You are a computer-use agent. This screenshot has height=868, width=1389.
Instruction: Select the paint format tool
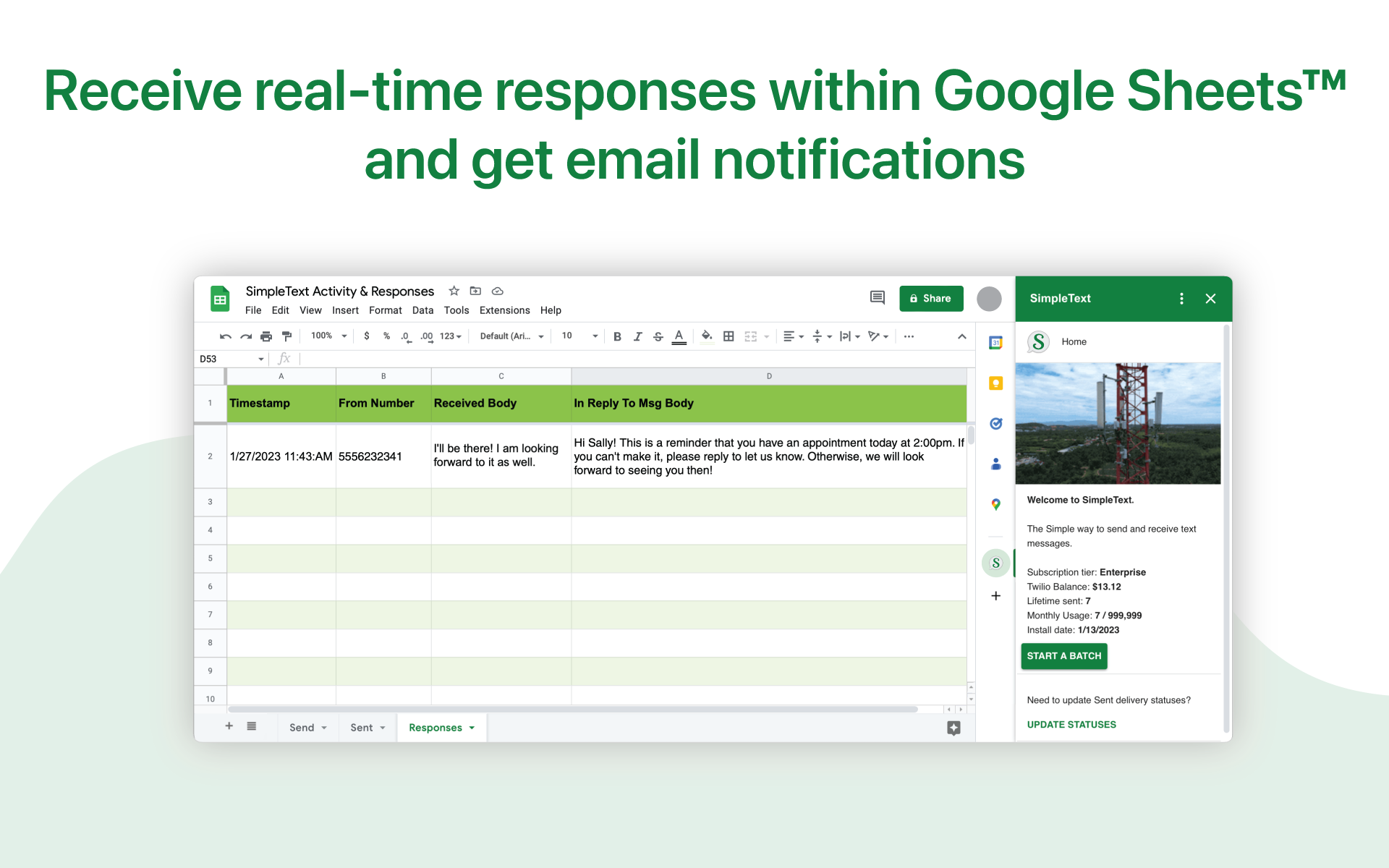(286, 336)
